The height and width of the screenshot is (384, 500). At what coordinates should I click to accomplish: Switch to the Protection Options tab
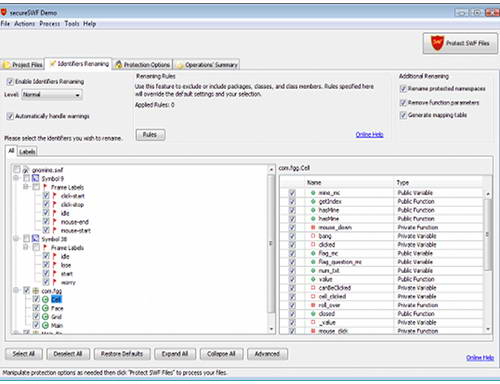tap(142, 65)
